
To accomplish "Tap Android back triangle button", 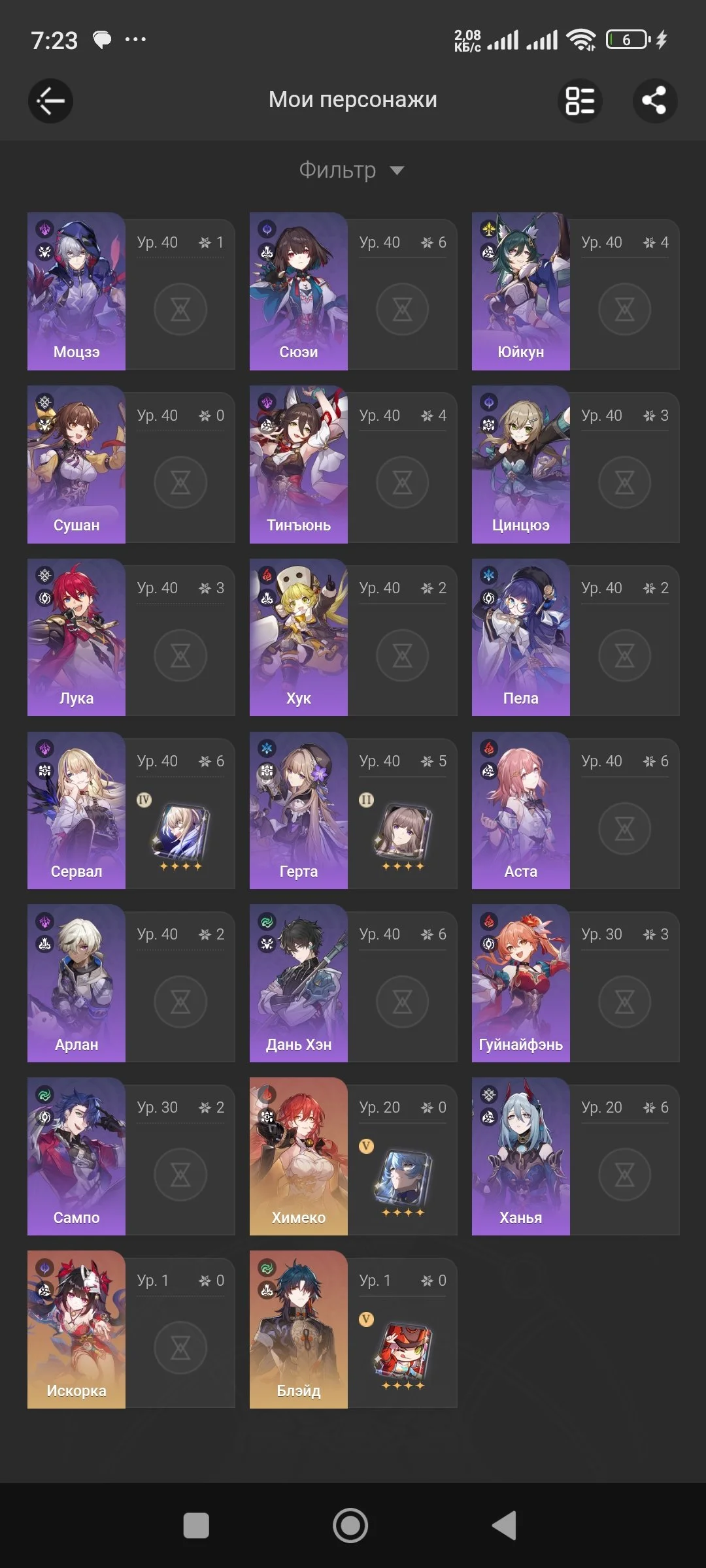I will [504, 1526].
